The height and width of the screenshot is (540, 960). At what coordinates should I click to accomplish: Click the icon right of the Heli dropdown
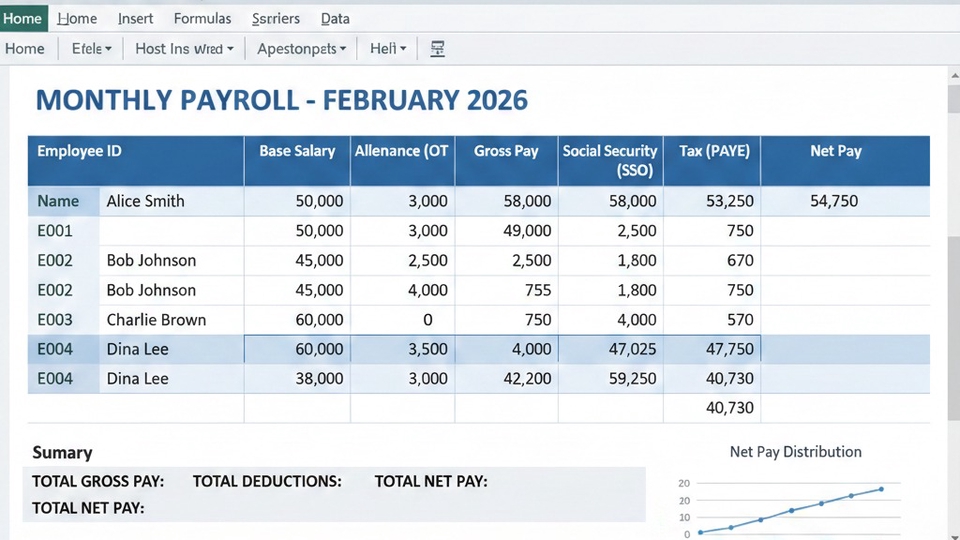click(x=437, y=48)
